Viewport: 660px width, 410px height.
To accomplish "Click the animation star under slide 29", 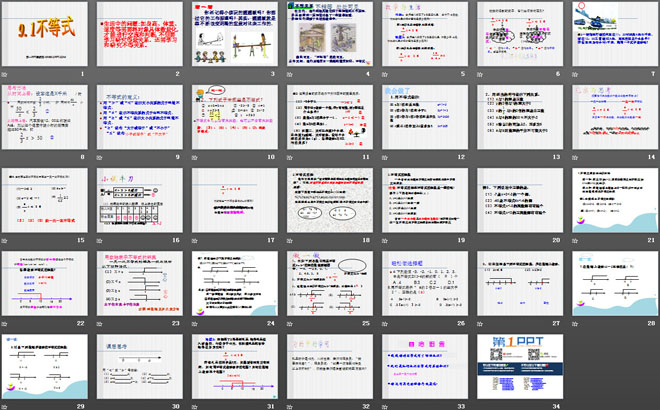I will click(5, 407).
